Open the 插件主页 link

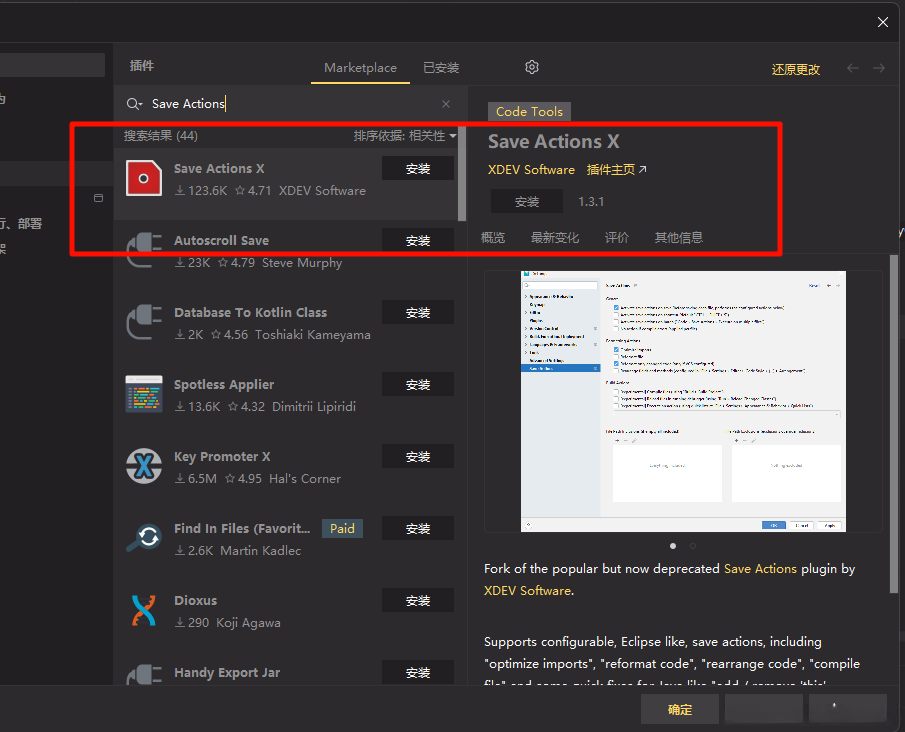coord(616,170)
